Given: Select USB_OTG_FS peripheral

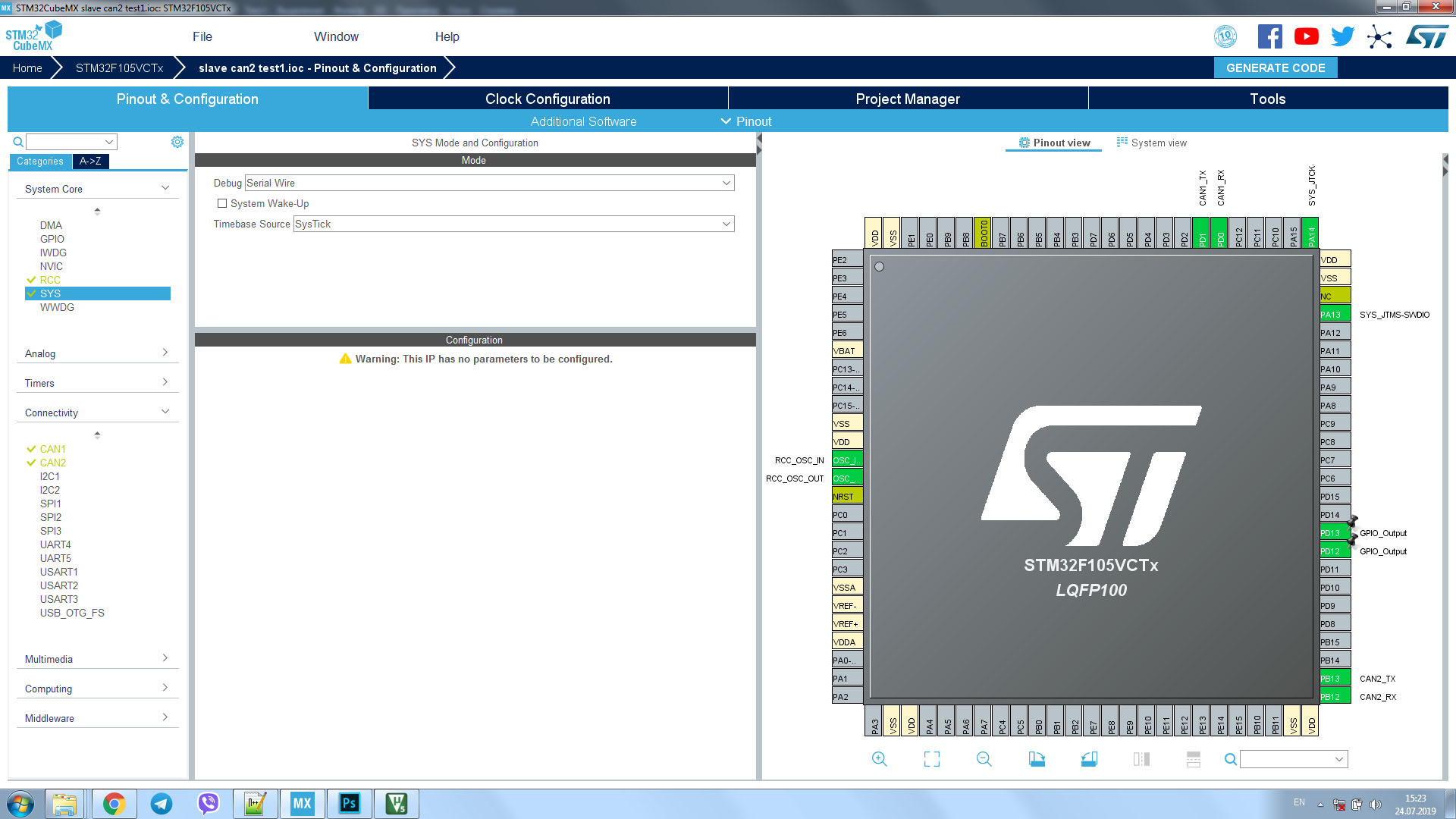Looking at the screenshot, I should [72, 613].
